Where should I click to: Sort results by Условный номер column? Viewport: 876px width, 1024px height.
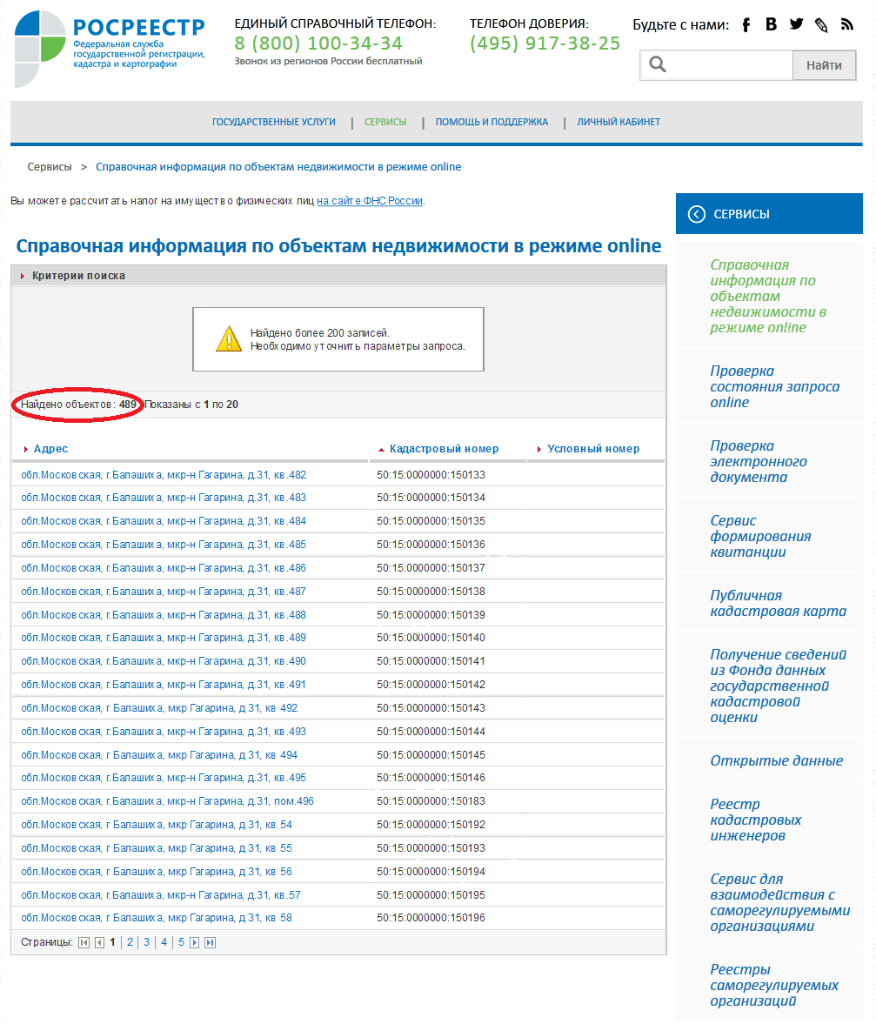[x=593, y=449]
